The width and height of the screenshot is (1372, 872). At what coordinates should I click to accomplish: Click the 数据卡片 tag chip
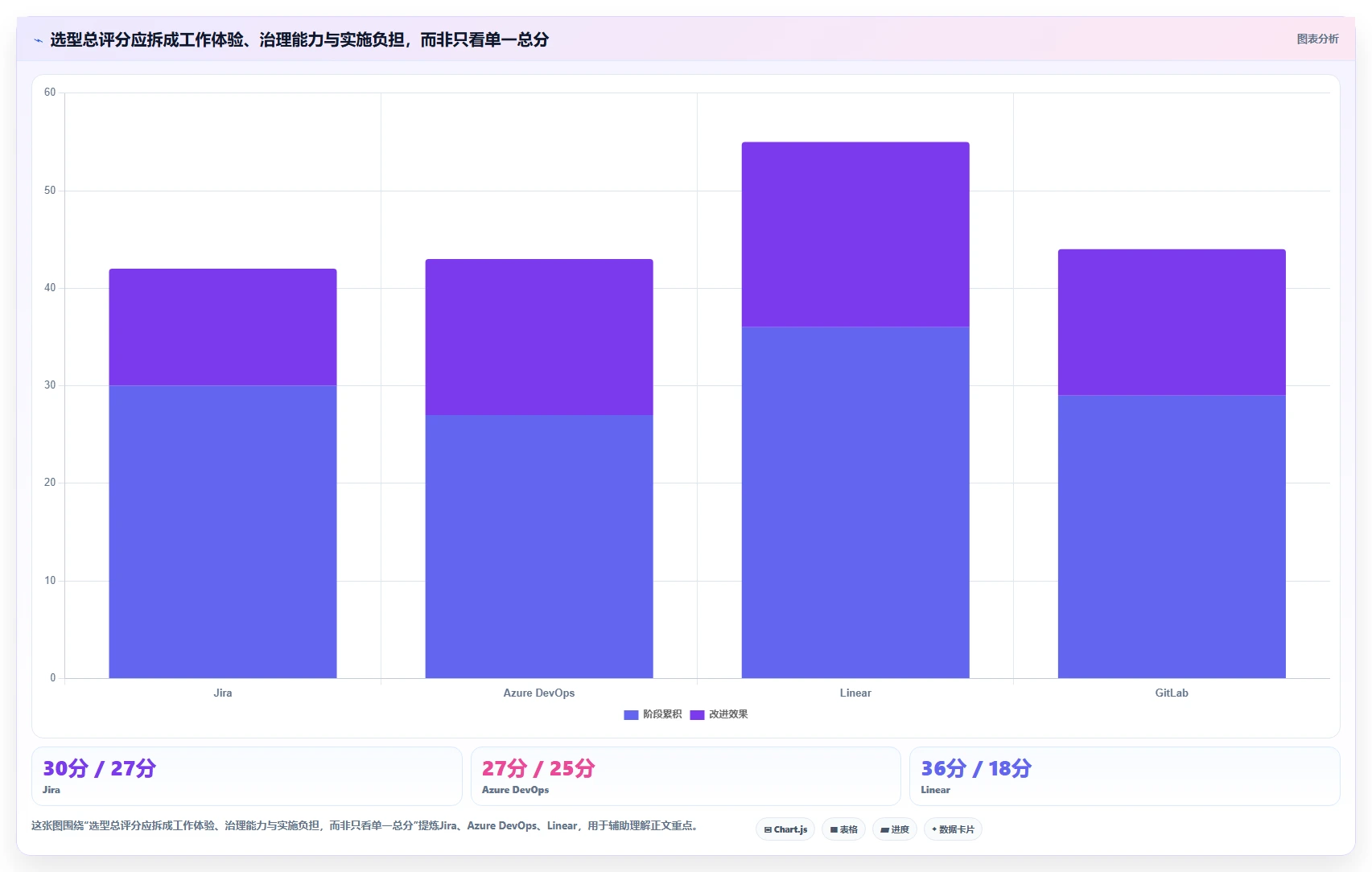click(x=953, y=829)
